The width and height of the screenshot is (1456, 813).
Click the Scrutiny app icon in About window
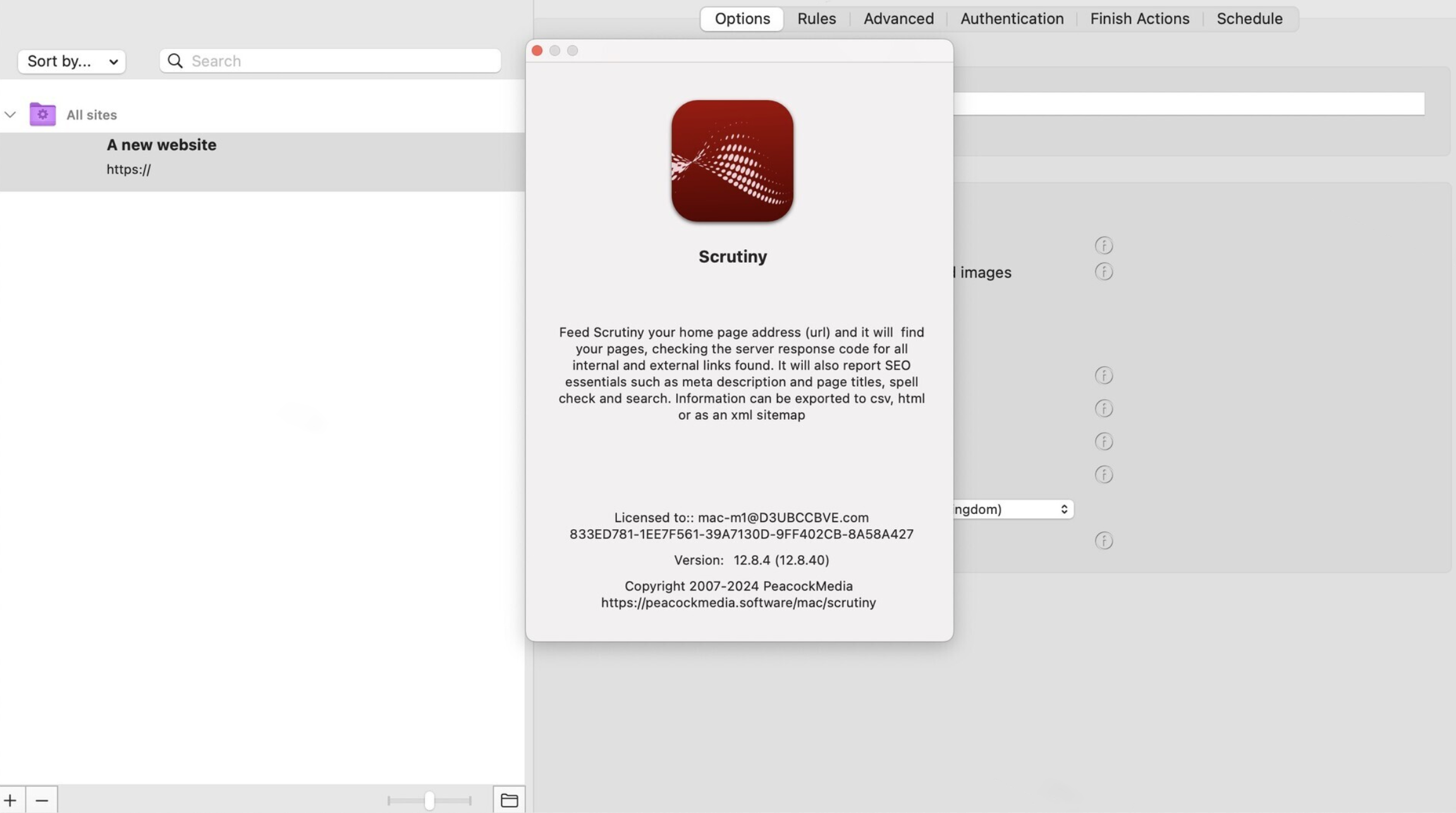(732, 161)
